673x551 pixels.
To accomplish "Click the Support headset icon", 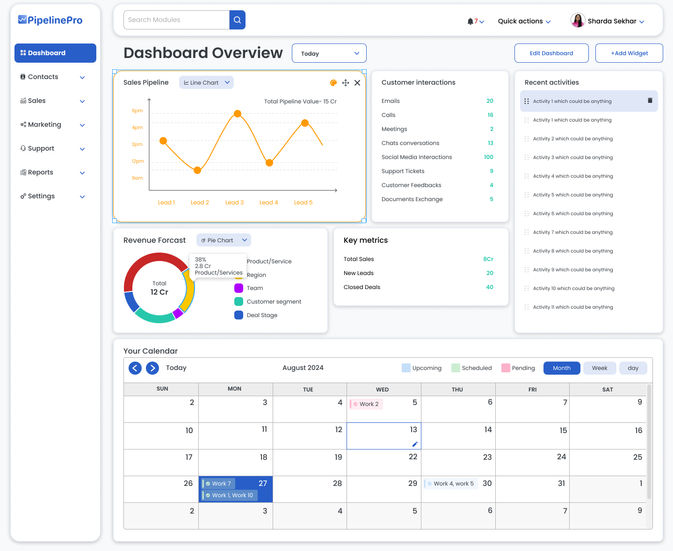I will point(23,148).
